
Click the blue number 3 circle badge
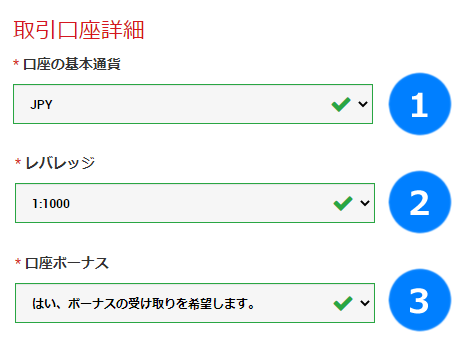pos(420,300)
